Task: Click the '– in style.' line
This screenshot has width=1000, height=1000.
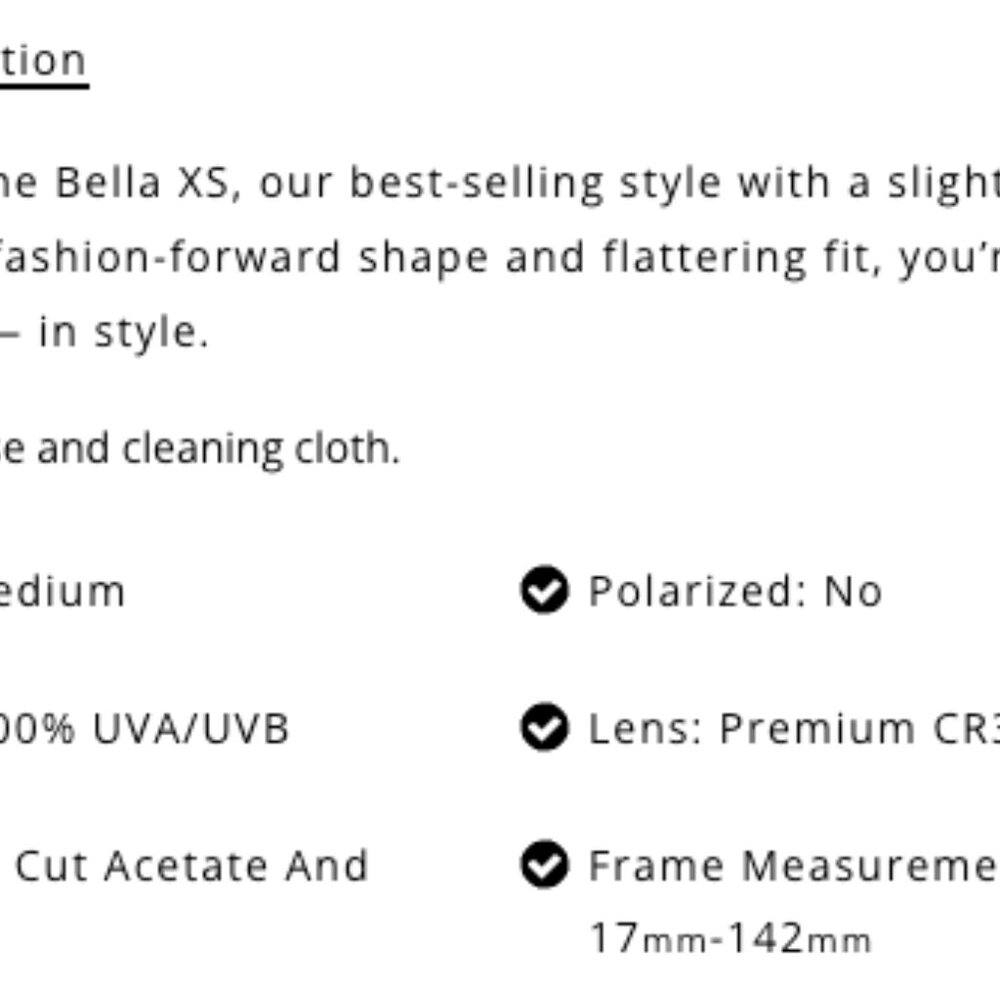Action: 104,332
